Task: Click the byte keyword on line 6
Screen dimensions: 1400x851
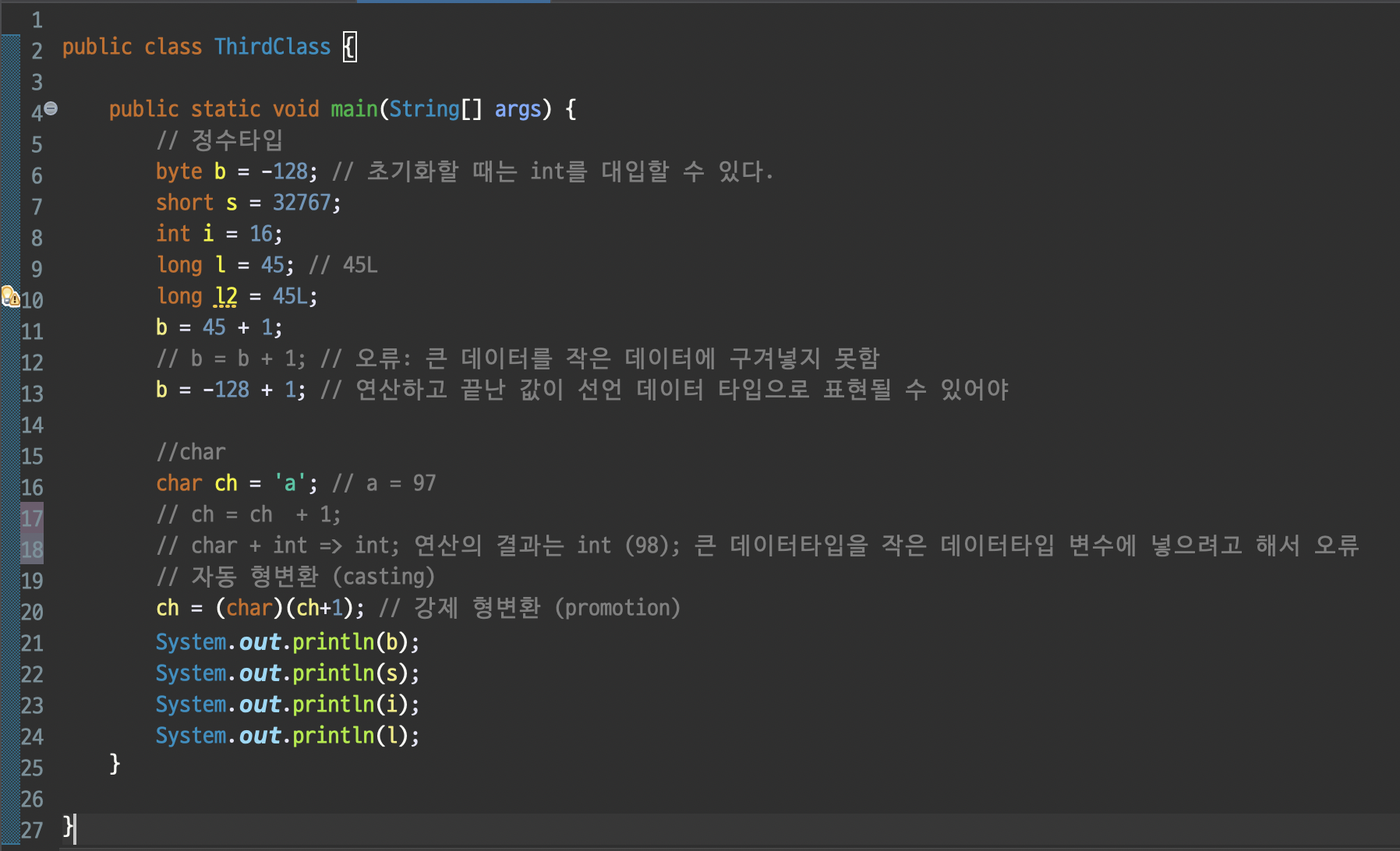Action: pyautogui.click(x=179, y=171)
